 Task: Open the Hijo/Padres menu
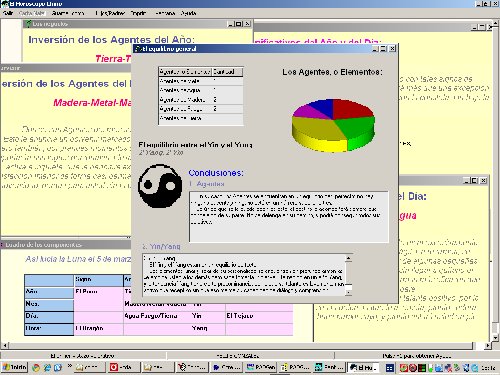tap(110, 13)
